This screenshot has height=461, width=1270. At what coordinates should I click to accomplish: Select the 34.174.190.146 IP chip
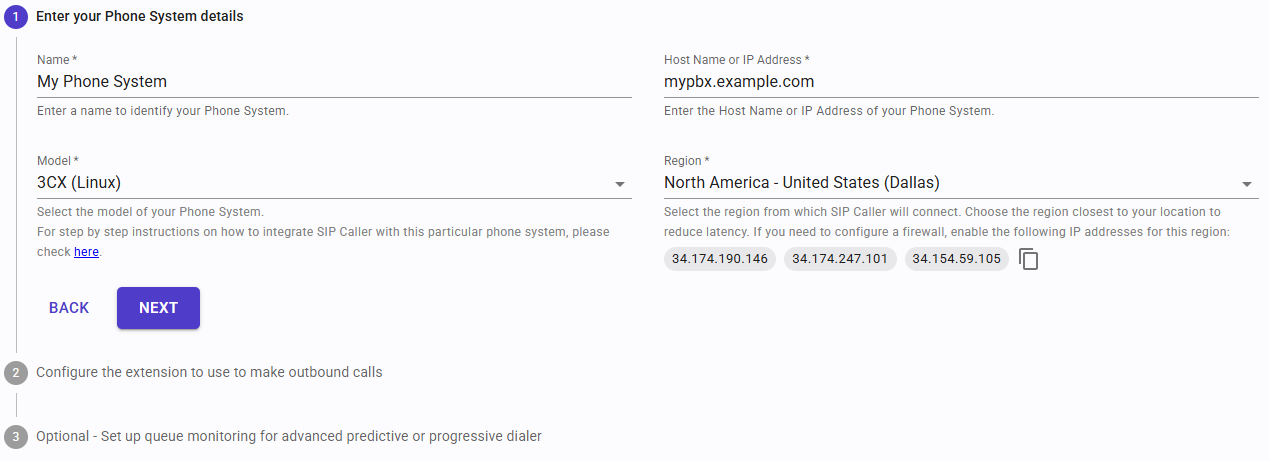720,259
